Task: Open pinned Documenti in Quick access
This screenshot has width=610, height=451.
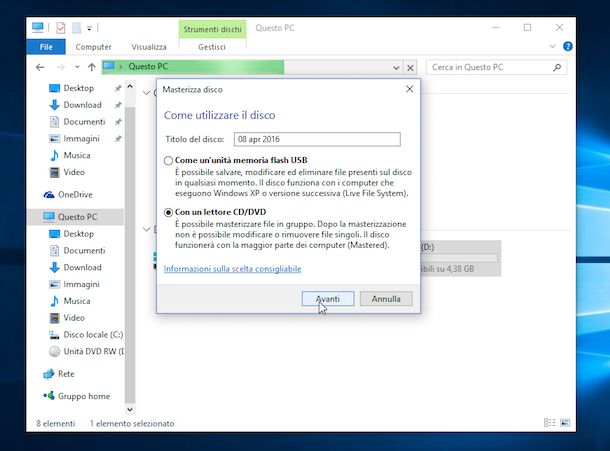Action: coord(84,122)
